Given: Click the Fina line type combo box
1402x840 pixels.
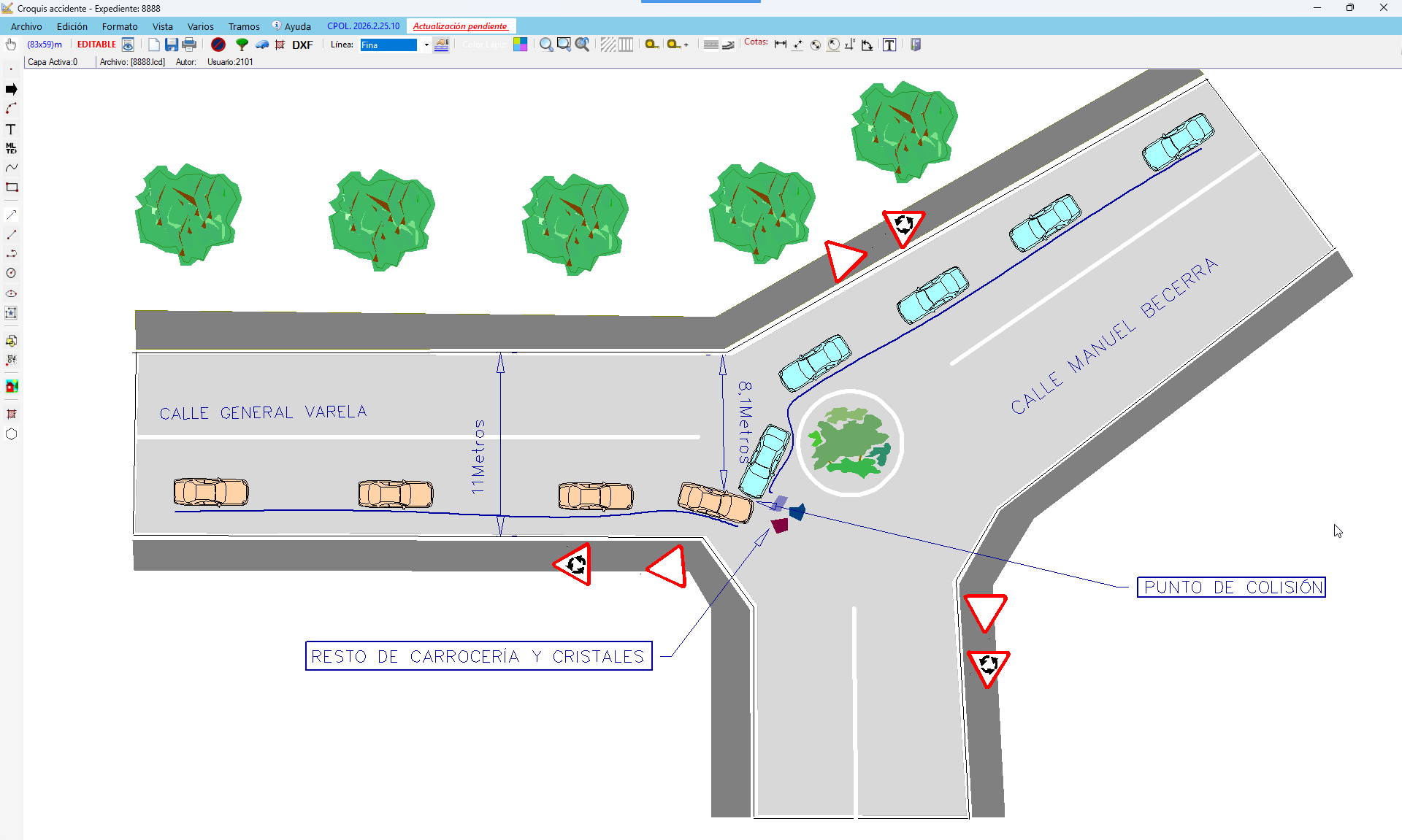Looking at the screenshot, I should [388, 45].
